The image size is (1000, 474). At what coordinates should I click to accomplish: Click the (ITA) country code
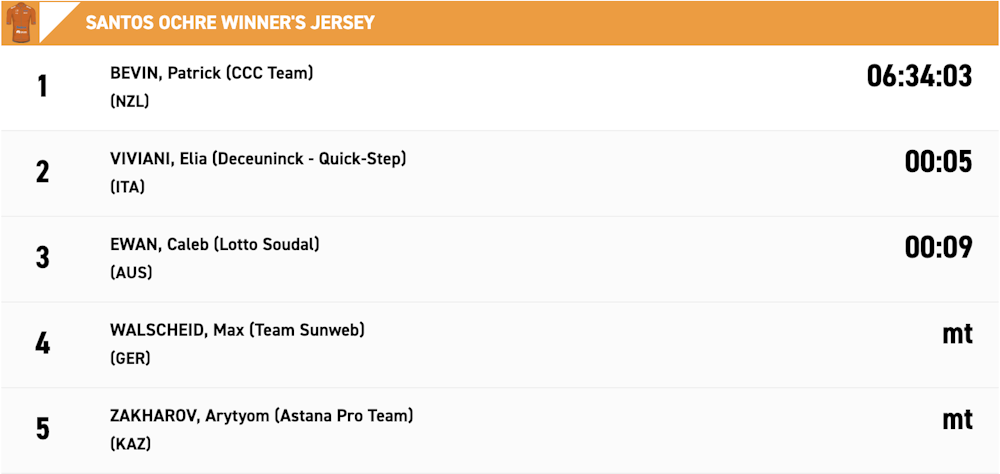coord(128,187)
